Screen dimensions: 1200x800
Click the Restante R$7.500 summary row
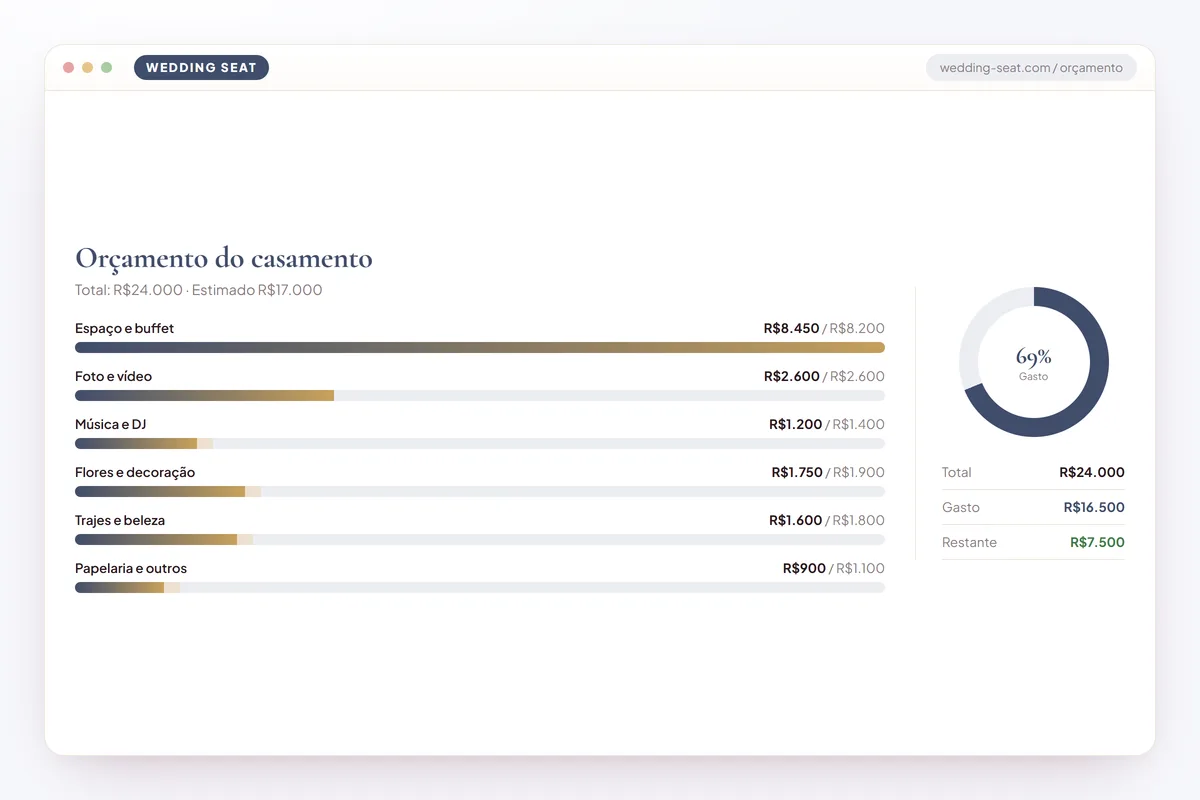1033,542
